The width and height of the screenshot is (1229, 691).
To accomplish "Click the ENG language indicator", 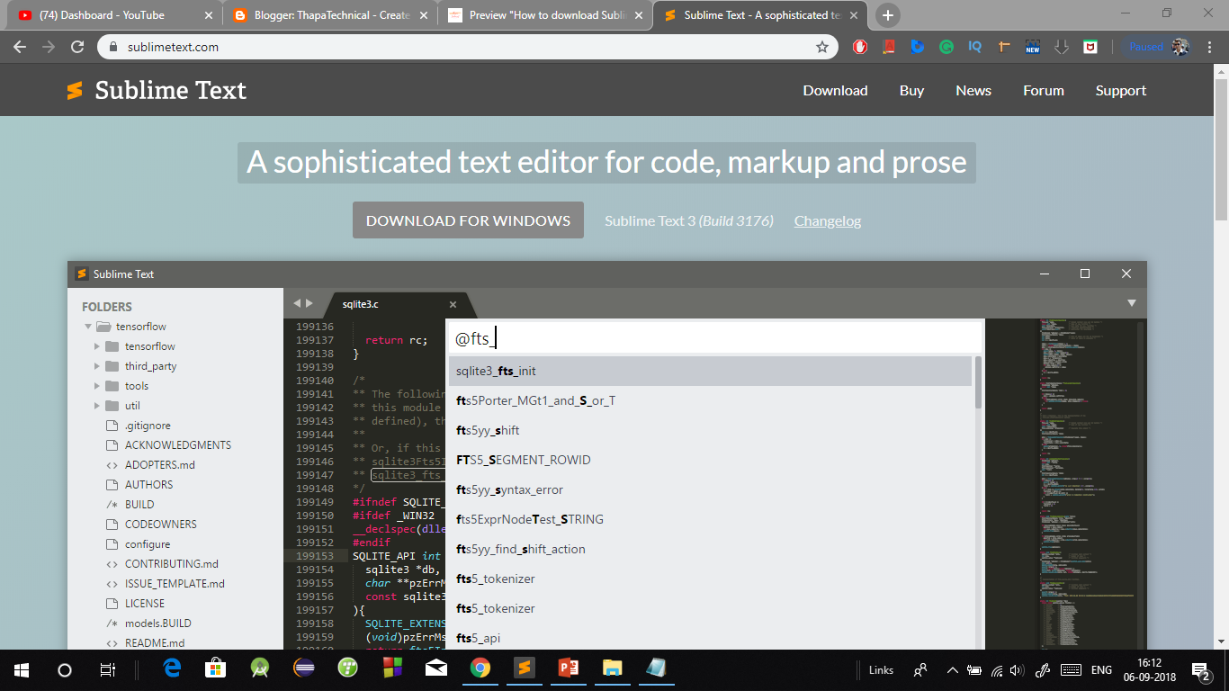I will pyautogui.click(x=1101, y=670).
